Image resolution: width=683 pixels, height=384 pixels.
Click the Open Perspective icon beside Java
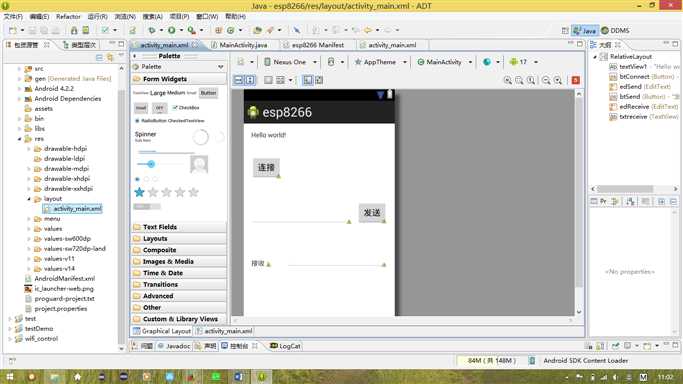point(565,30)
